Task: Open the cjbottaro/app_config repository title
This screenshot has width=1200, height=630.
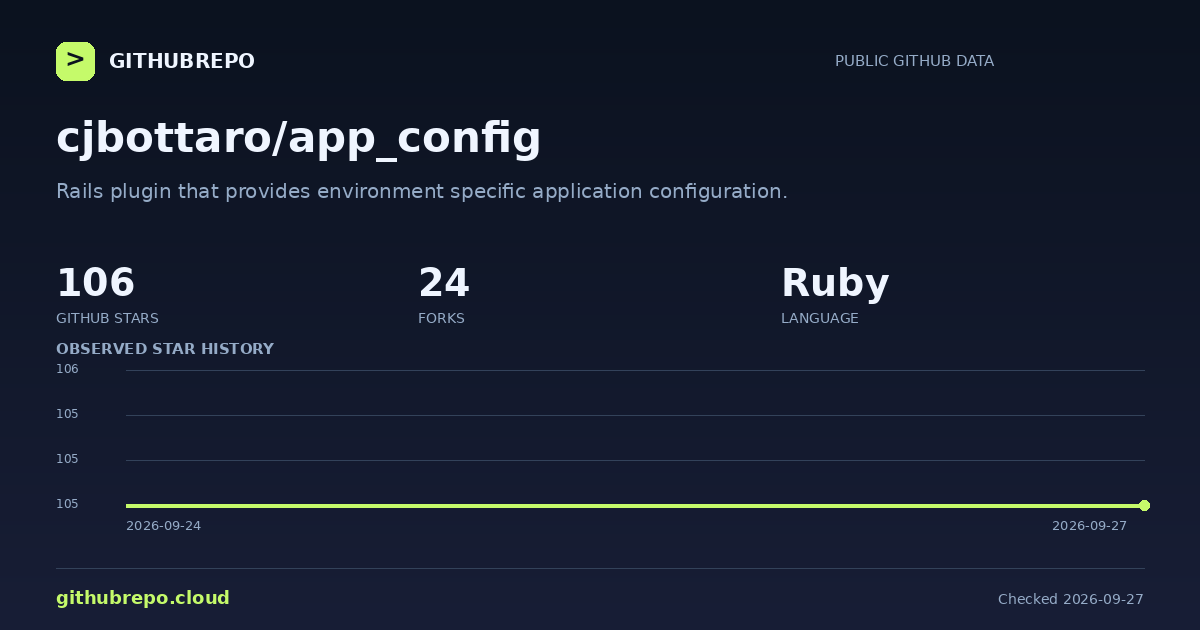Action: [x=298, y=137]
